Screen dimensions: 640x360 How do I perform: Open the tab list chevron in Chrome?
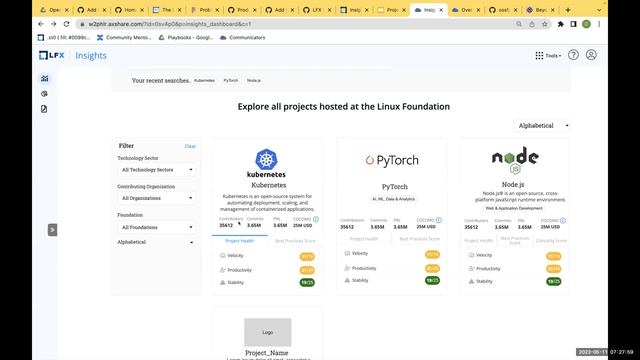(599, 10)
